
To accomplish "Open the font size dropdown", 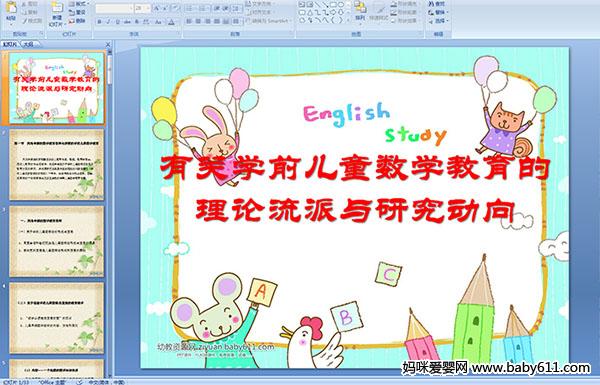I will click(148, 8).
